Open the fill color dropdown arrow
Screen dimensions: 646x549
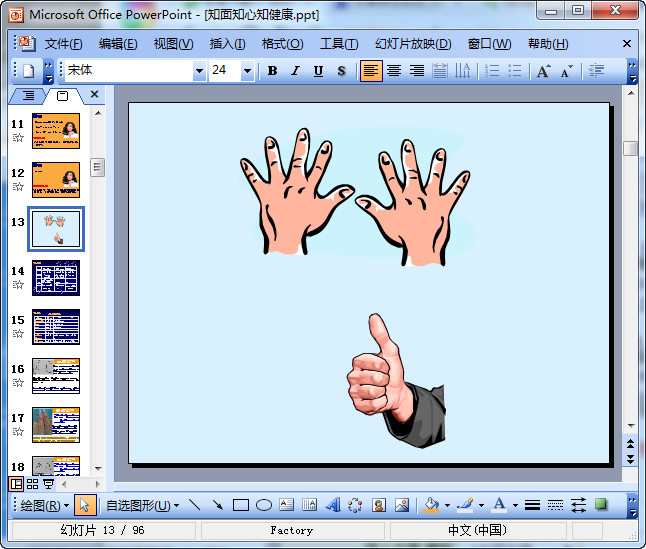(x=447, y=505)
